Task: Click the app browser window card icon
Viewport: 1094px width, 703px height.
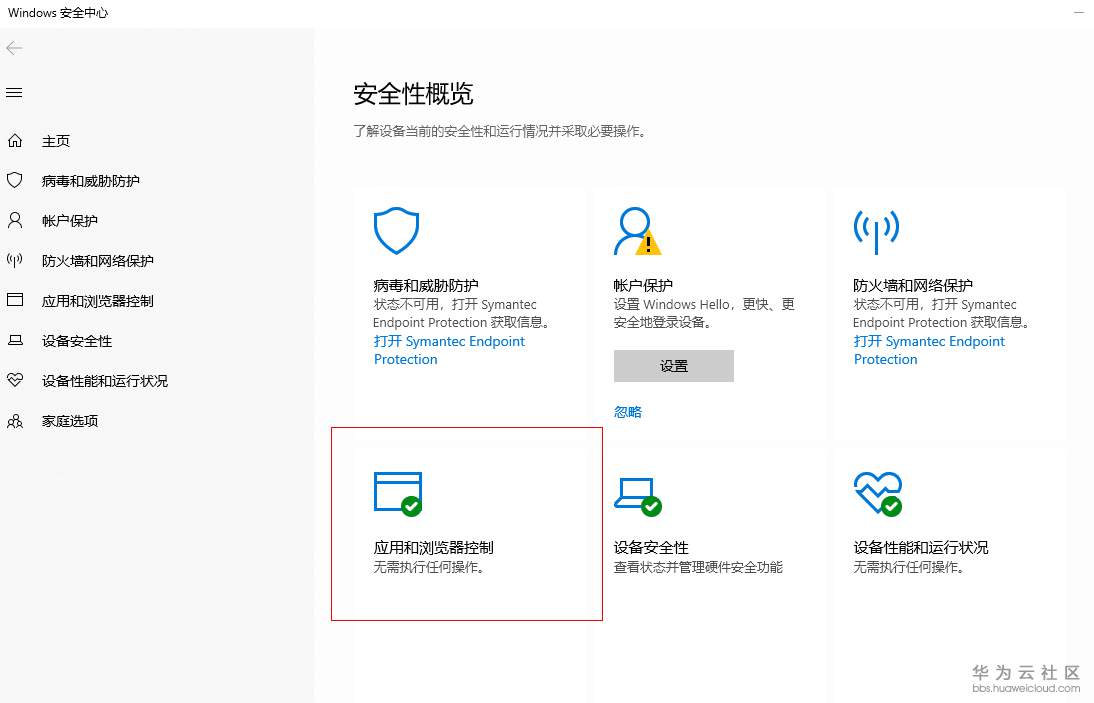Action: pos(398,494)
